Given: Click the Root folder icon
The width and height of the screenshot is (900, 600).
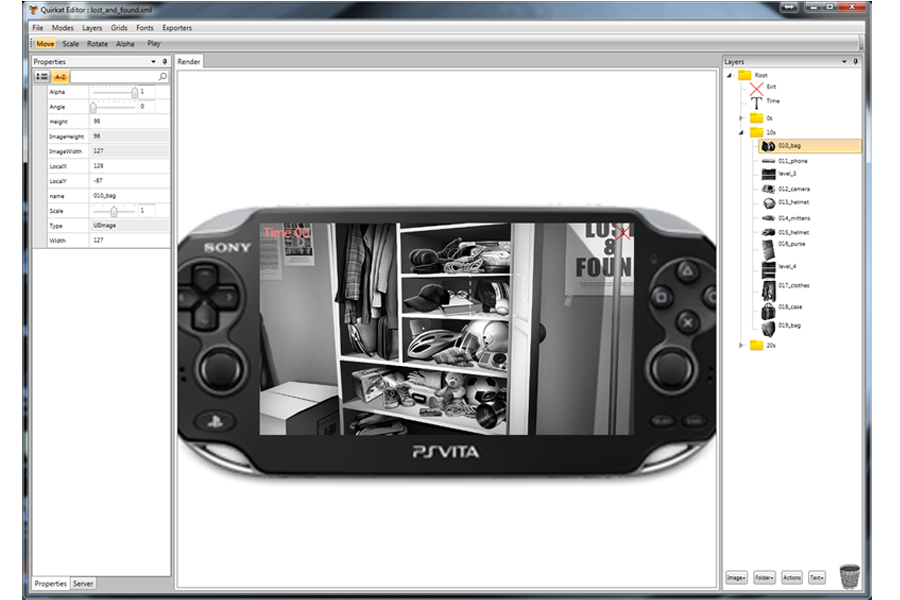Looking at the screenshot, I should (744, 75).
